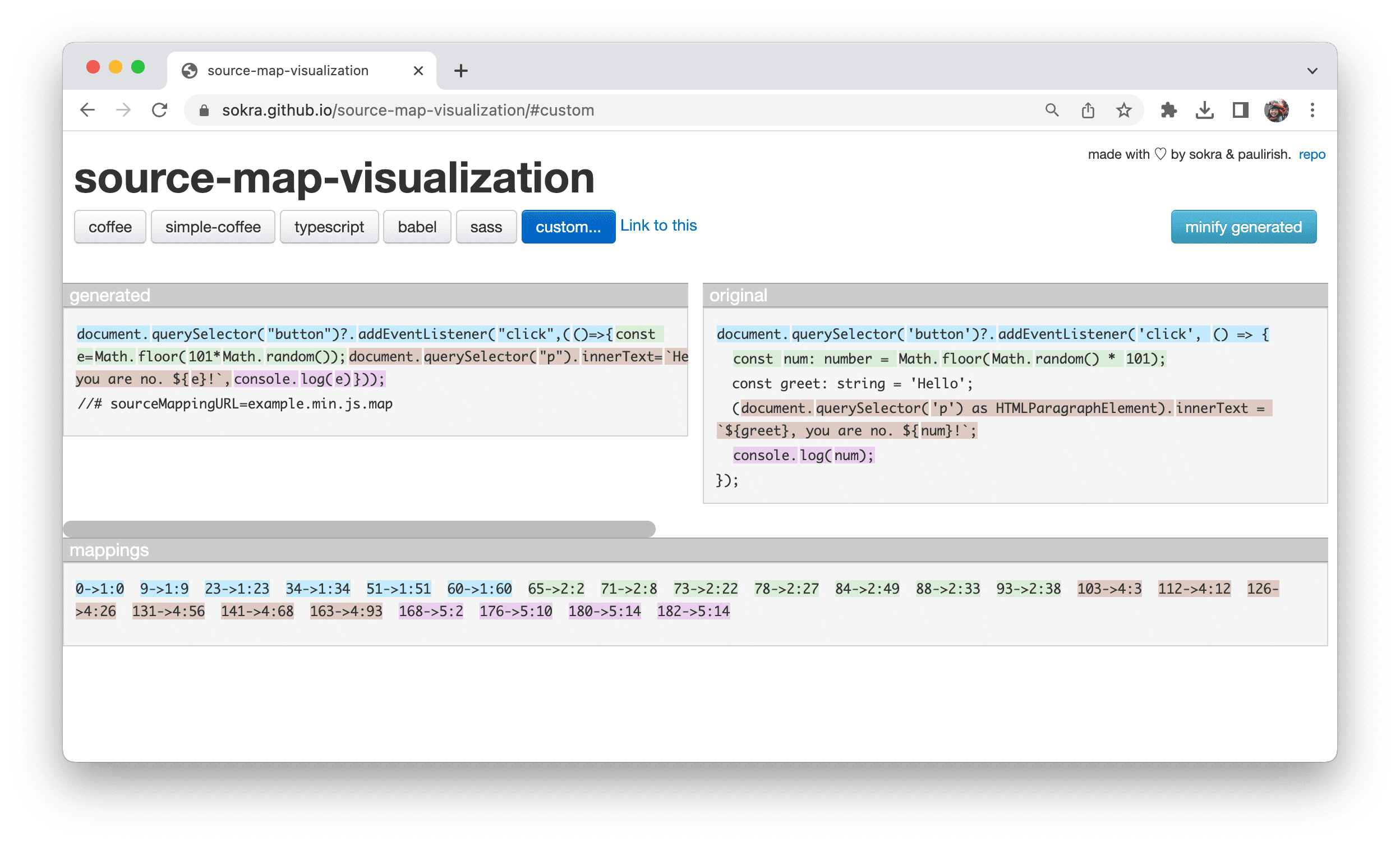Image resolution: width=1400 pixels, height=845 pixels.
Task: Select the 'typescript' preset tab
Action: [328, 226]
